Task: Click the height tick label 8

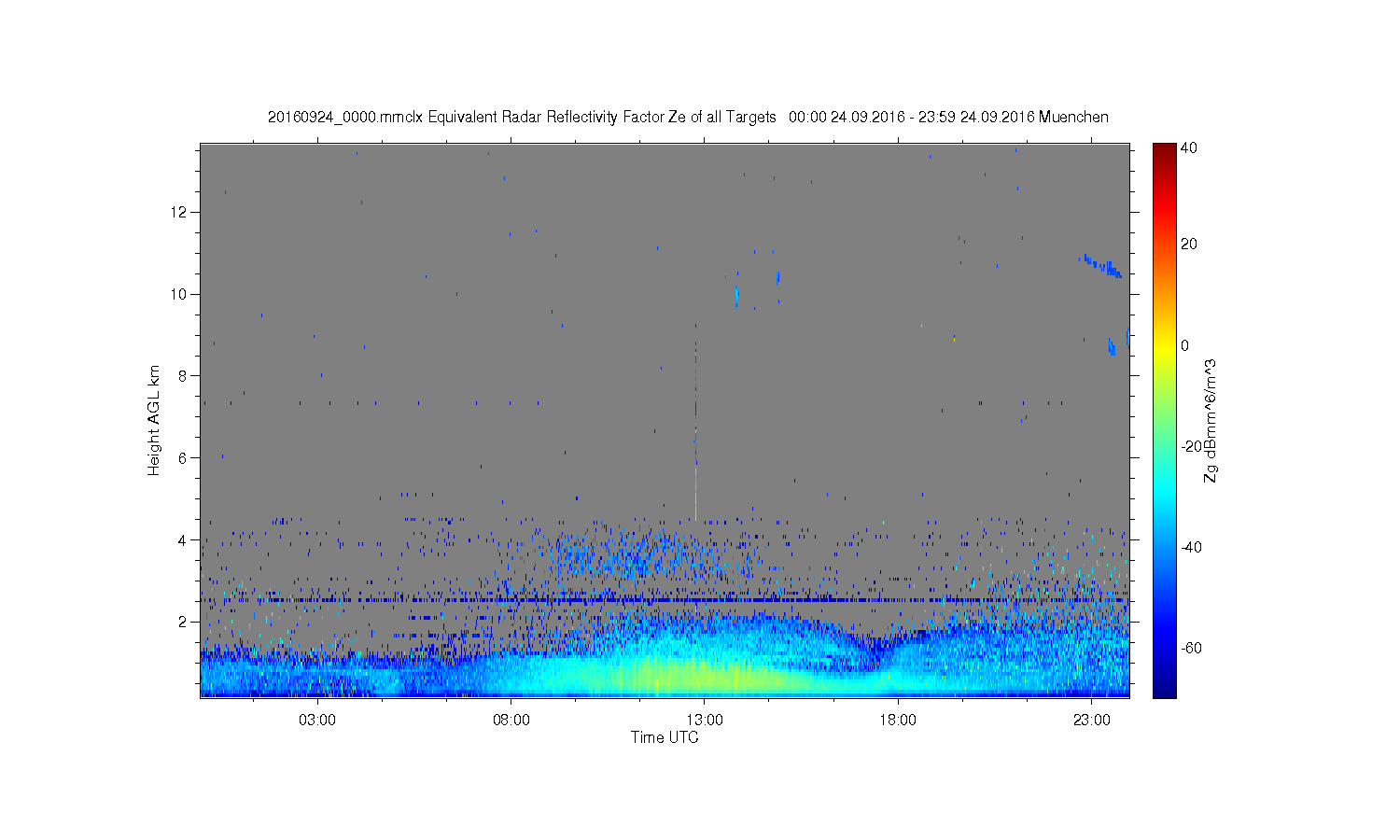Action: click(x=183, y=376)
